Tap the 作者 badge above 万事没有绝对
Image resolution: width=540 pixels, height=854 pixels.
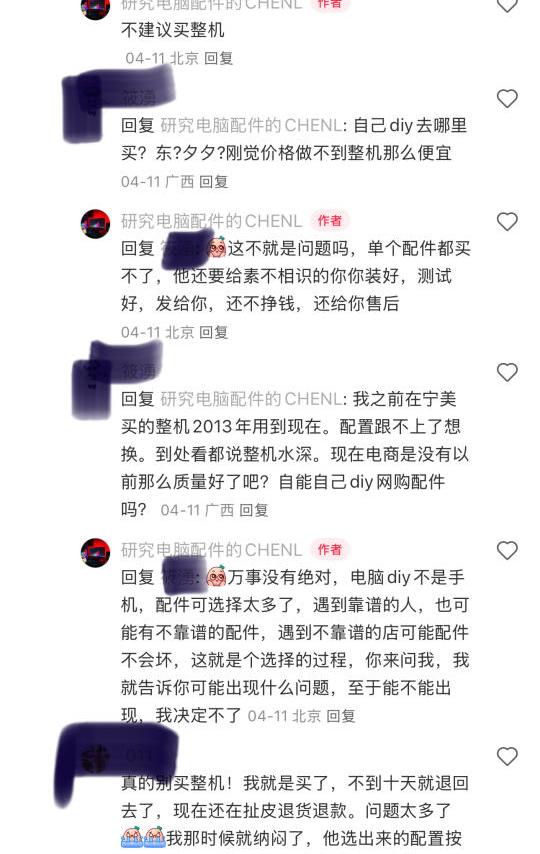330,550
